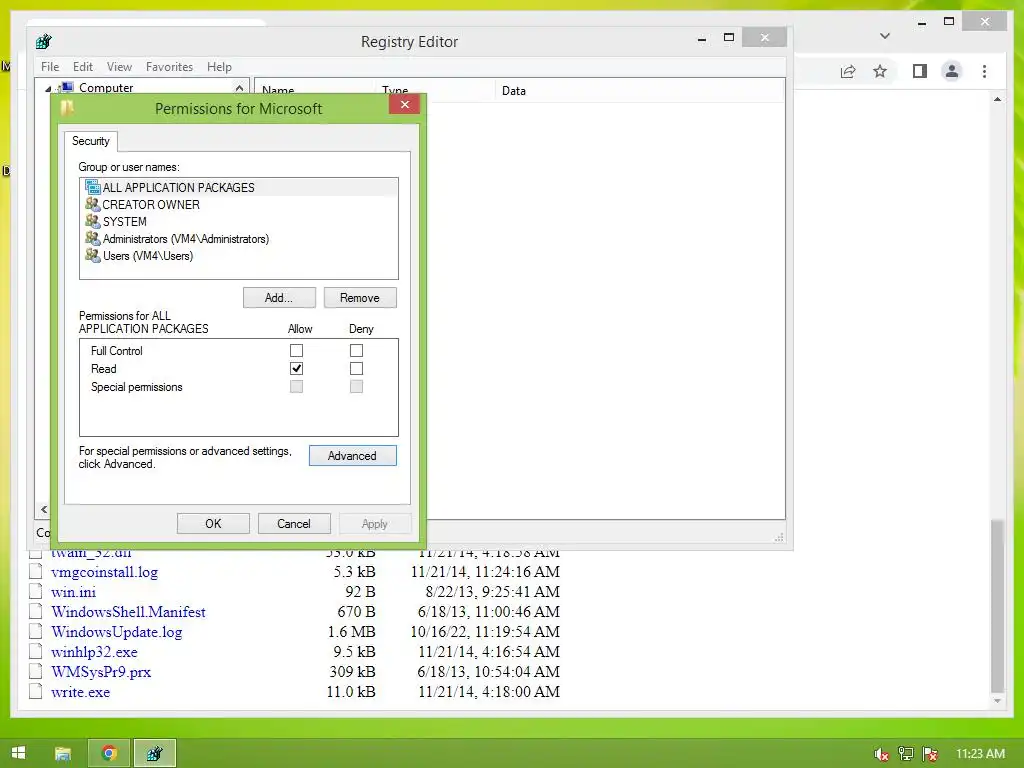1024x768 pixels.
Task: Select CREATOR OWNER in the user list
Action: click(240, 204)
